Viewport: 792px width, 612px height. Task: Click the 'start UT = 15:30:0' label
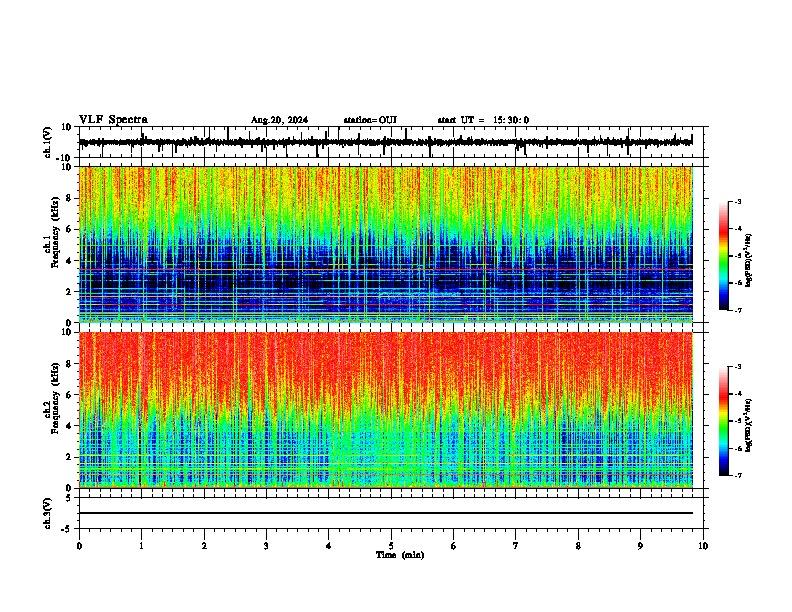483,120
